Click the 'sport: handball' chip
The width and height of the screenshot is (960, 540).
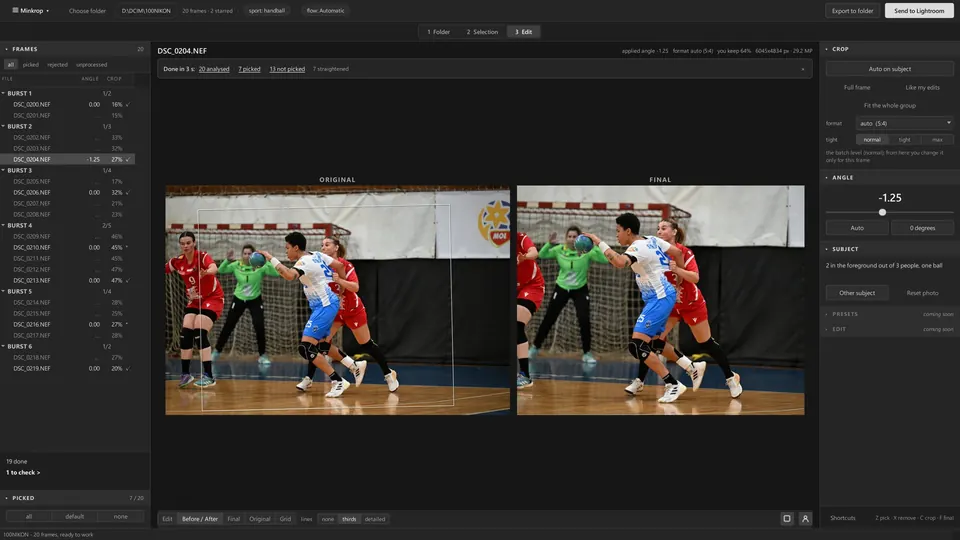point(266,11)
